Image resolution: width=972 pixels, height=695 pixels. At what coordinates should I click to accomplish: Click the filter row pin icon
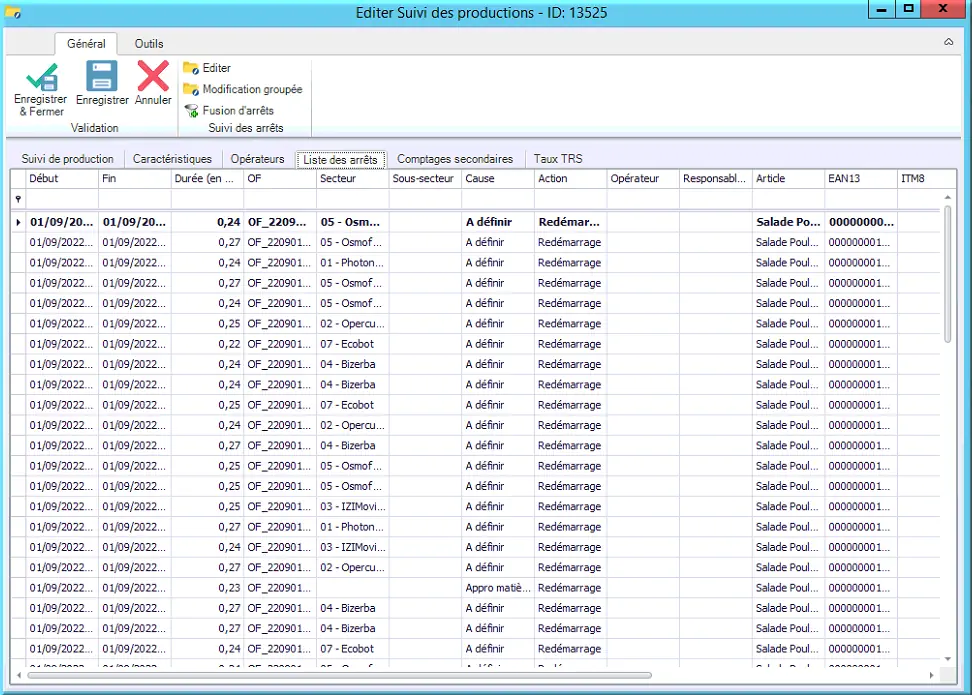pyautogui.click(x=18, y=199)
